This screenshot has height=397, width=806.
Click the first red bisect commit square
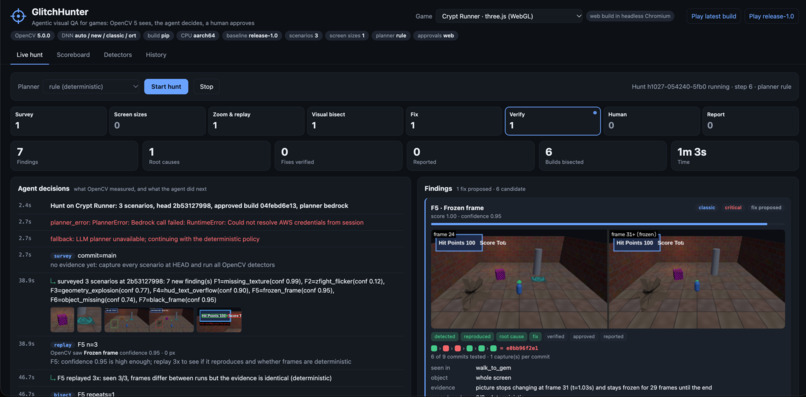click(x=446, y=348)
